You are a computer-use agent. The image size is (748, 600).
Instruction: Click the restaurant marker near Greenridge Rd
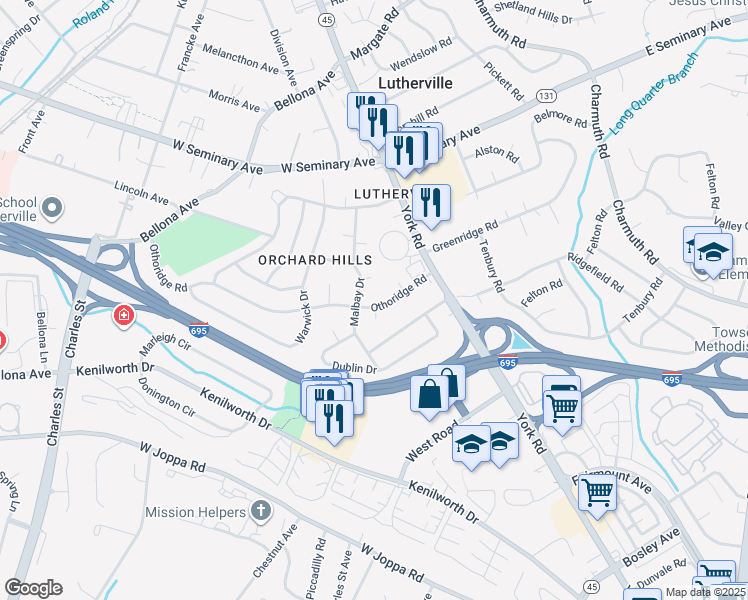click(x=431, y=204)
